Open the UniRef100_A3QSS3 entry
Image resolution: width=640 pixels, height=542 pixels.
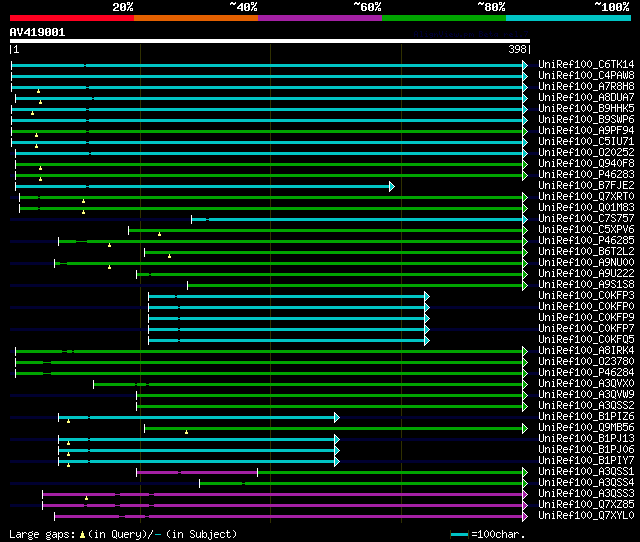586,494
